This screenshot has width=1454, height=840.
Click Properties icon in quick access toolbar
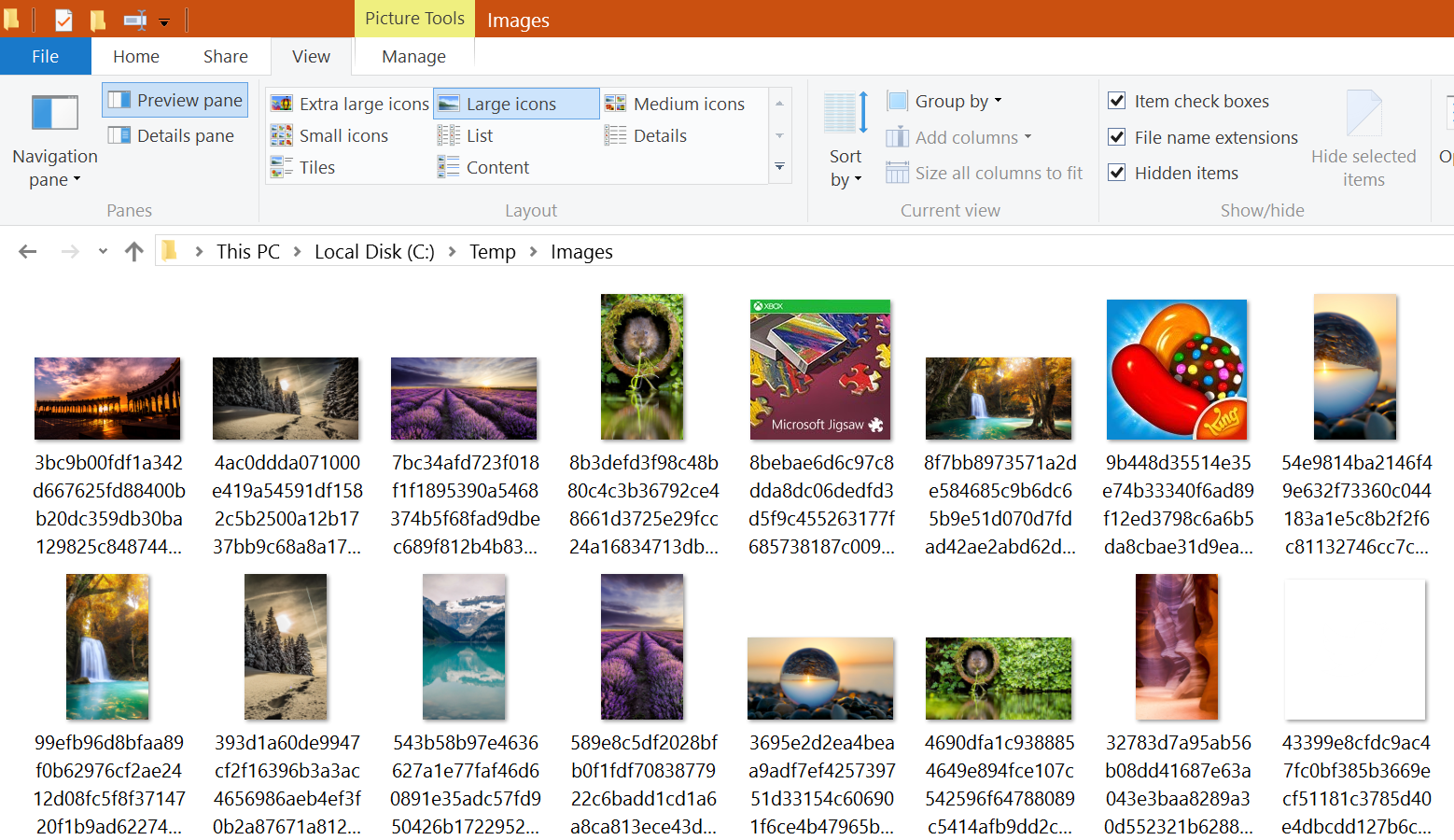pyautogui.click(x=63, y=19)
